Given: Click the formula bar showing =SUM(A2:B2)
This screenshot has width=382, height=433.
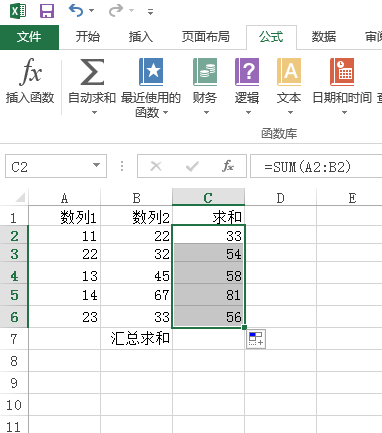Looking at the screenshot, I should 316,166.
